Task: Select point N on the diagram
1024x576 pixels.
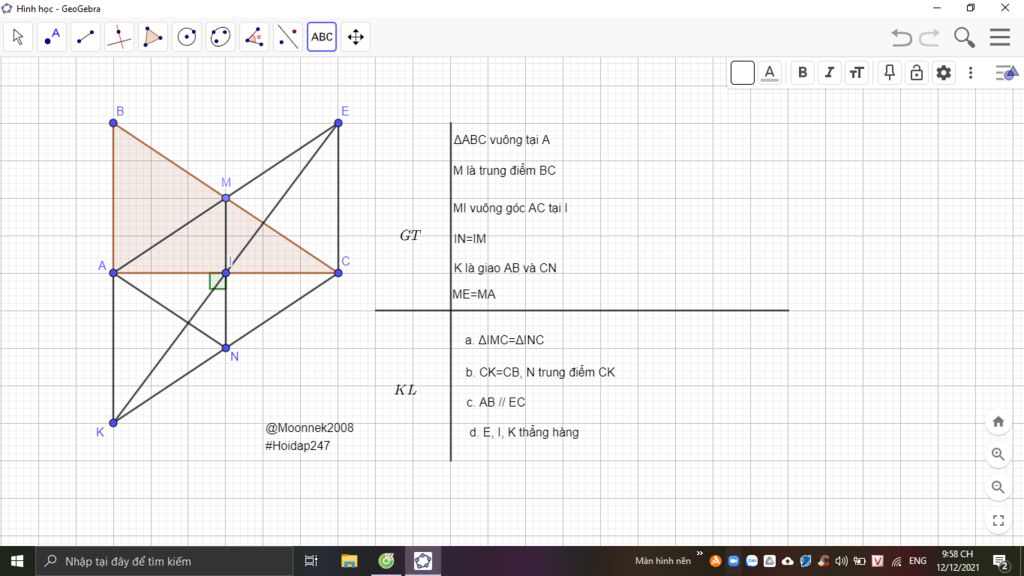Action: pos(226,348)
